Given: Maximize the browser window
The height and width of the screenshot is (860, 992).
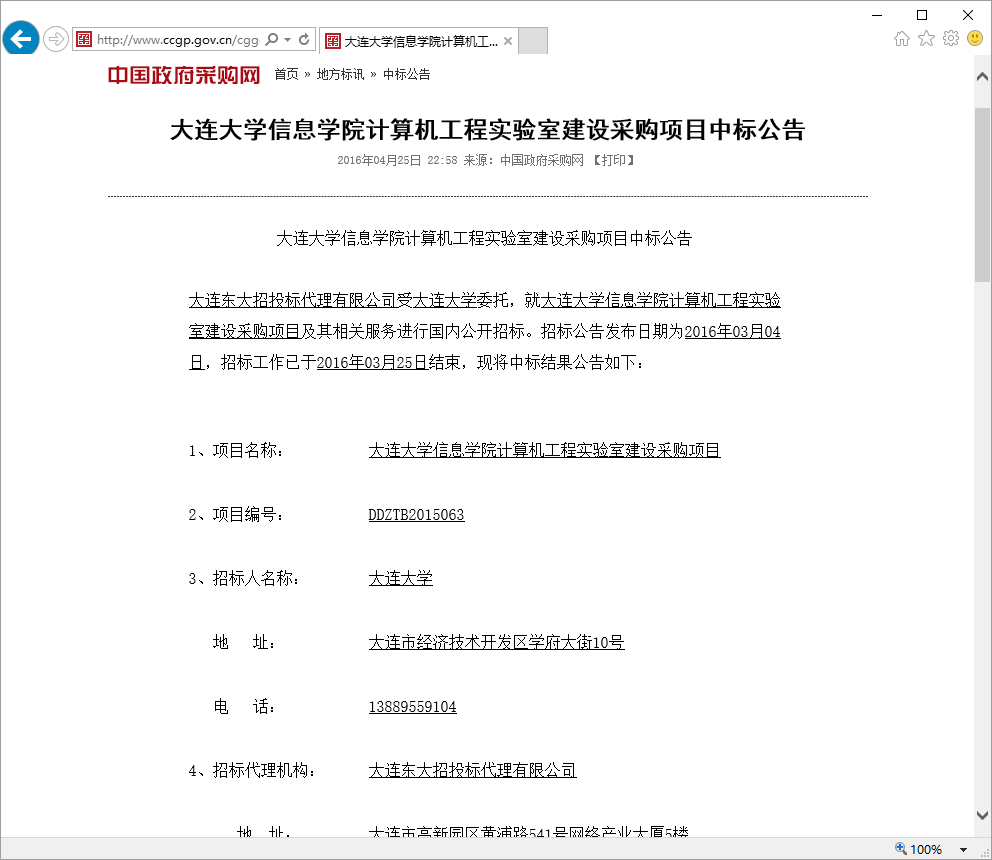Looking at the screenshot, I should point(922,15).
